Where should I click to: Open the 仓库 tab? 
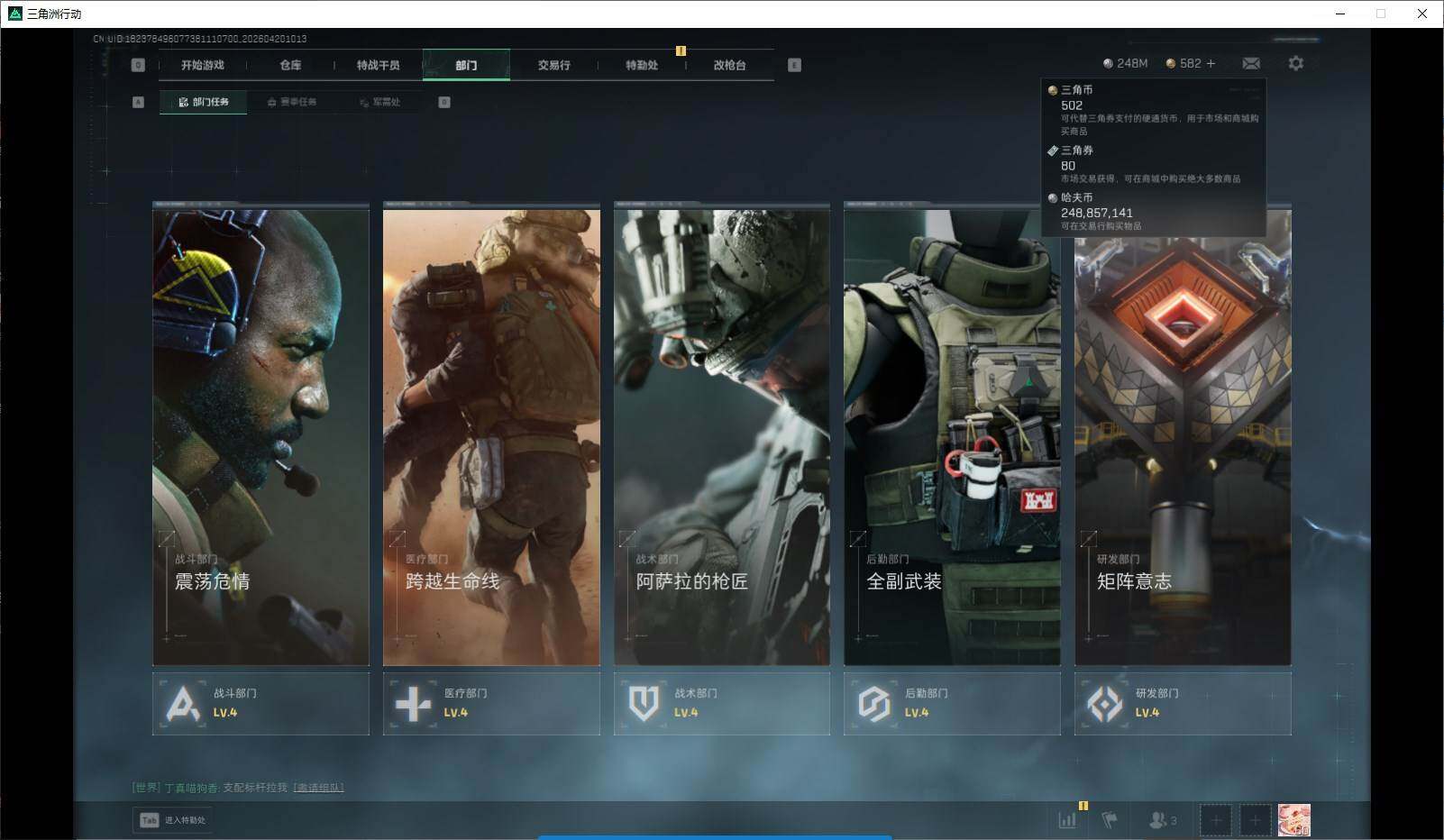[290, 65]
